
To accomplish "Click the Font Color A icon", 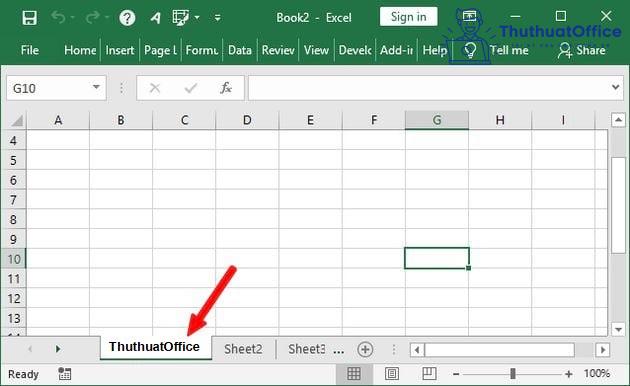I will point(155,18).
